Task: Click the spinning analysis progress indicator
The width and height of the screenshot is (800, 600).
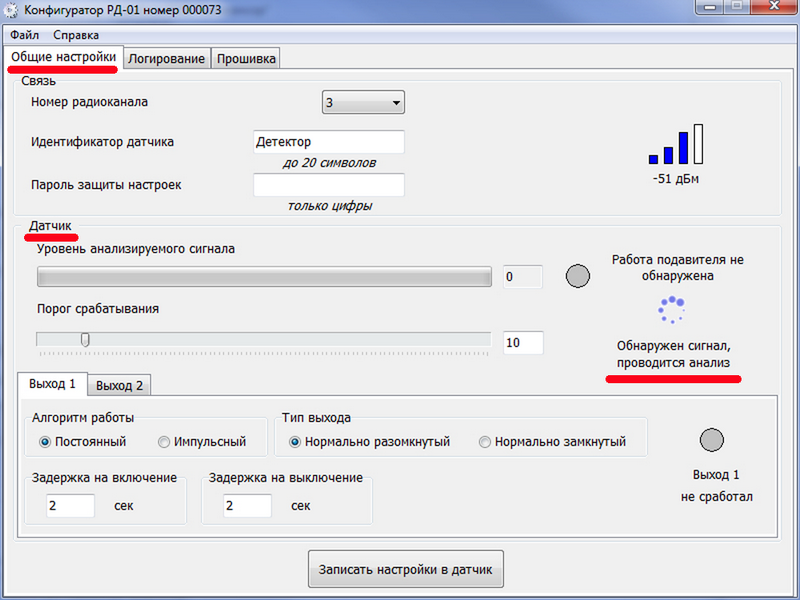Action: (x=671, y=310)
